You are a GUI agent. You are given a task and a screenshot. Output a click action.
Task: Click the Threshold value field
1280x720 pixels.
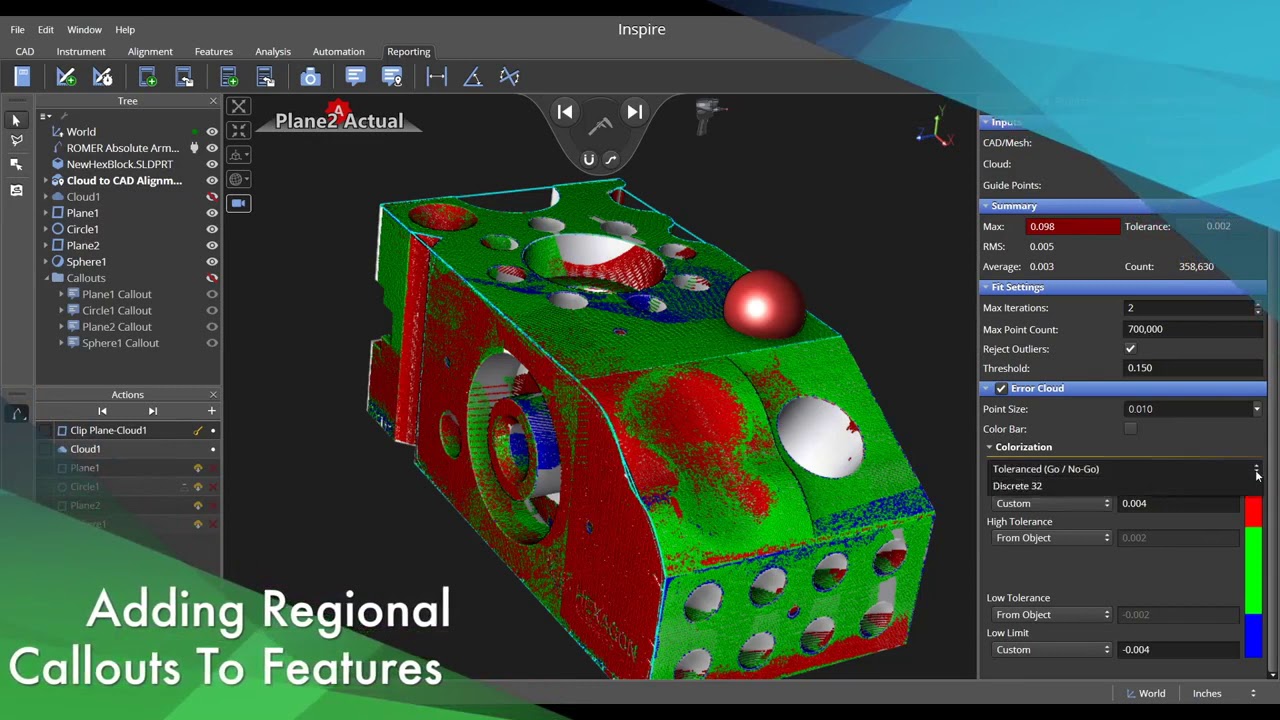(x=1194, y=368)
